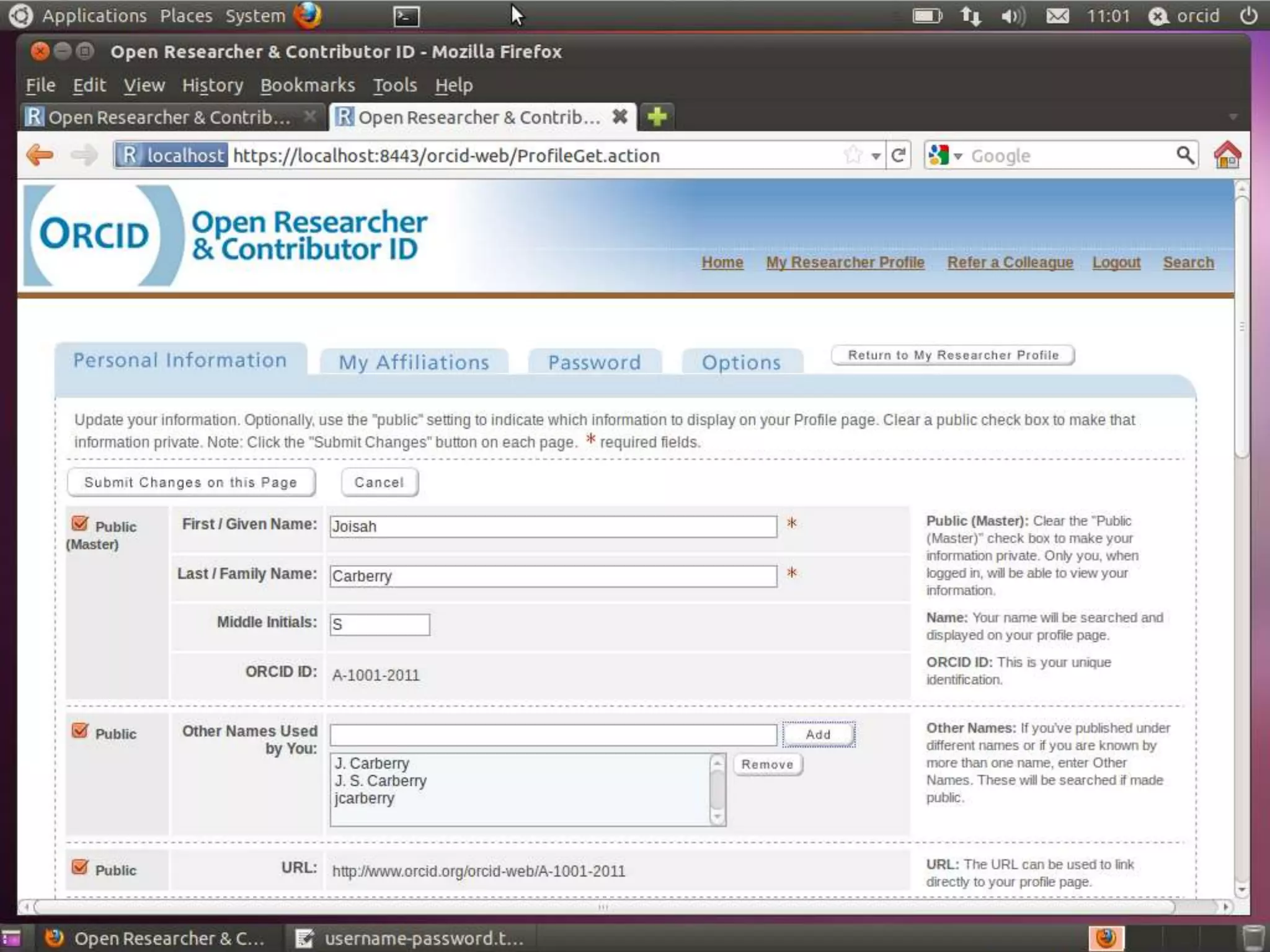This screenshot has width=1270, height=952.
Task: Toggle Public checkbox for Other Names
Action: pos(80,731)
